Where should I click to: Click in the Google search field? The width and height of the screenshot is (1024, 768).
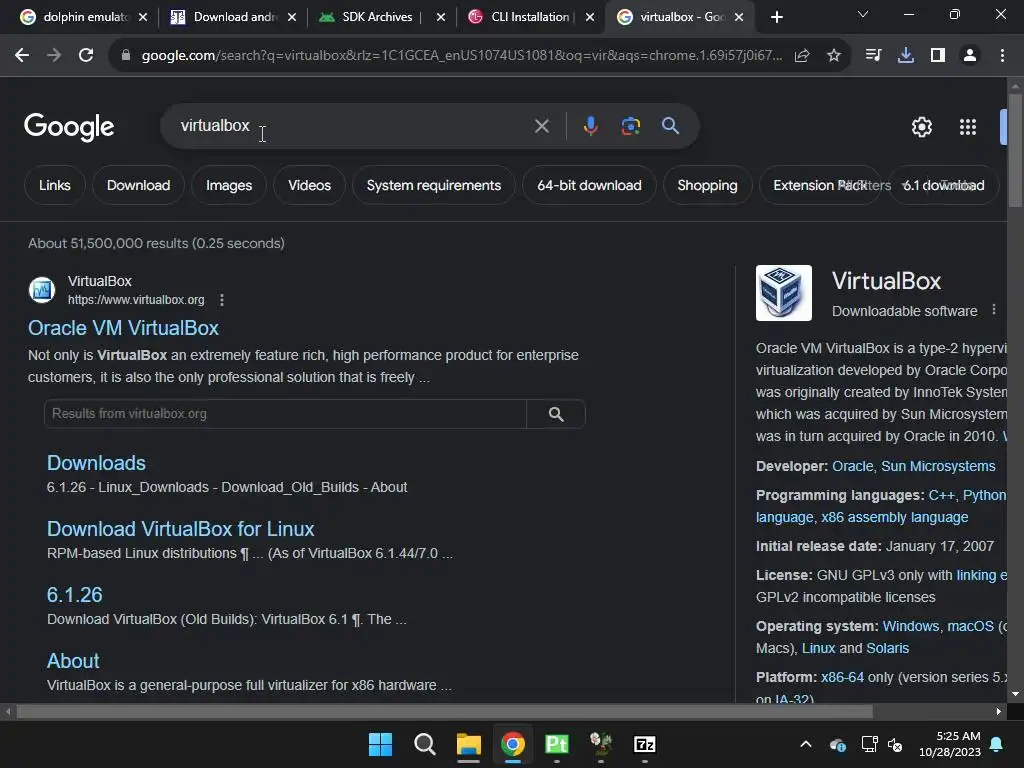[x=353, y=125]
